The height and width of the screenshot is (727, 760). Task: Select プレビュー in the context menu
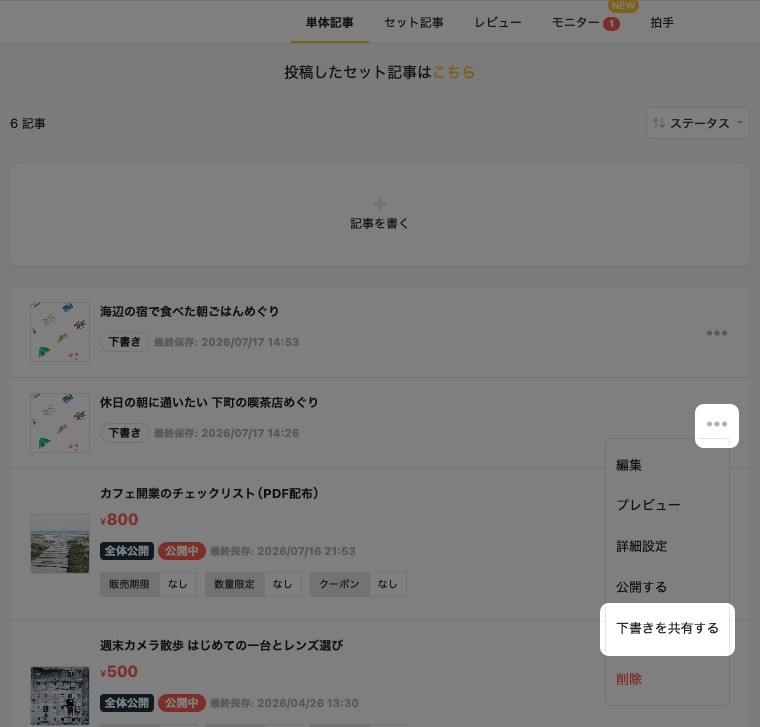[x=648, y=505]
